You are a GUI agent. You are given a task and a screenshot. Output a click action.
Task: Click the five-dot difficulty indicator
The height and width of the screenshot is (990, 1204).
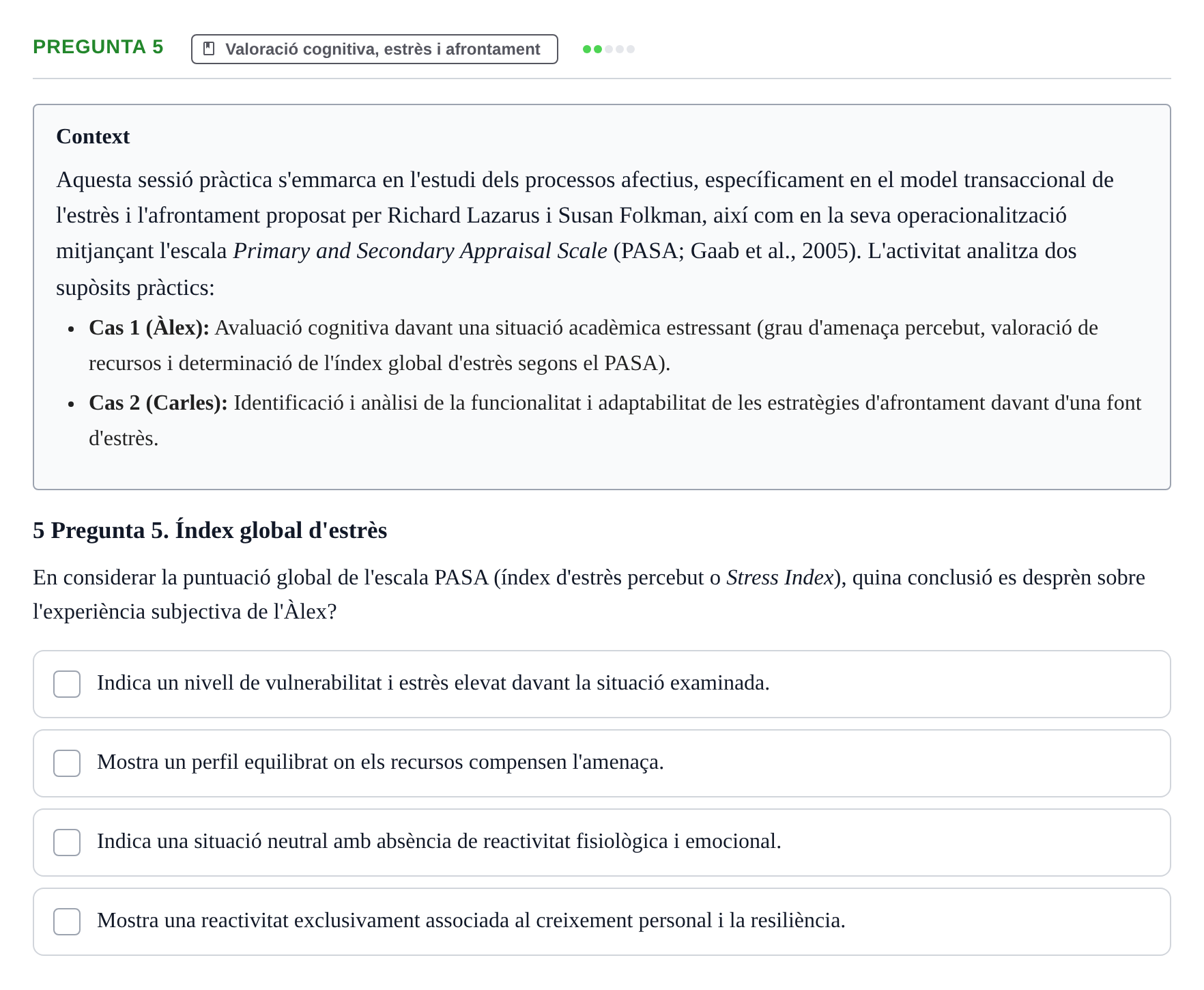pyautogui.click(x=609, y=49)
